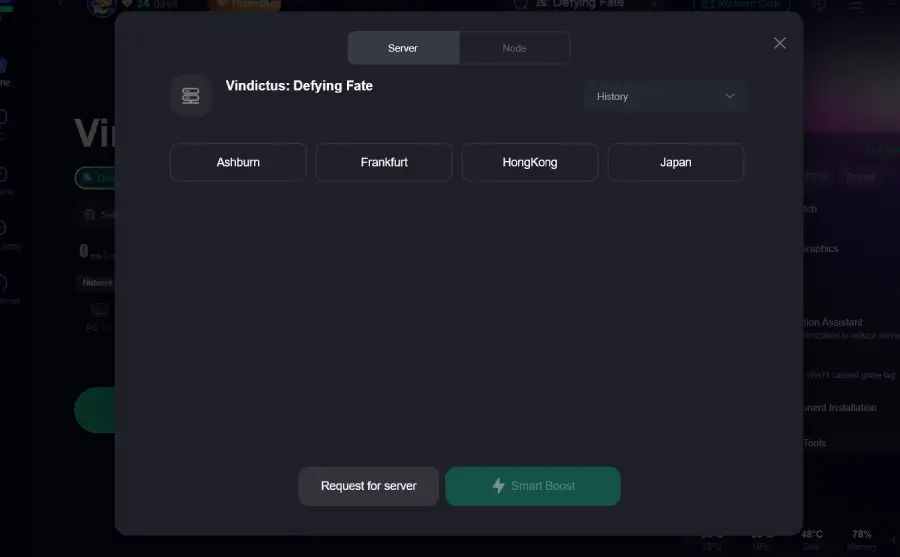Choose the Frankfurt server
Image resolution: width=900 pixels, height=557 pixels.
pyautogui.click(x=384, y=162)
